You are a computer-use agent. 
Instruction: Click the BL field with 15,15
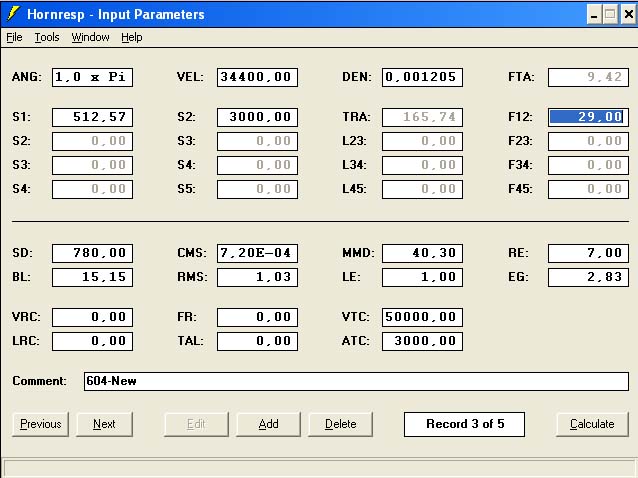92,277
